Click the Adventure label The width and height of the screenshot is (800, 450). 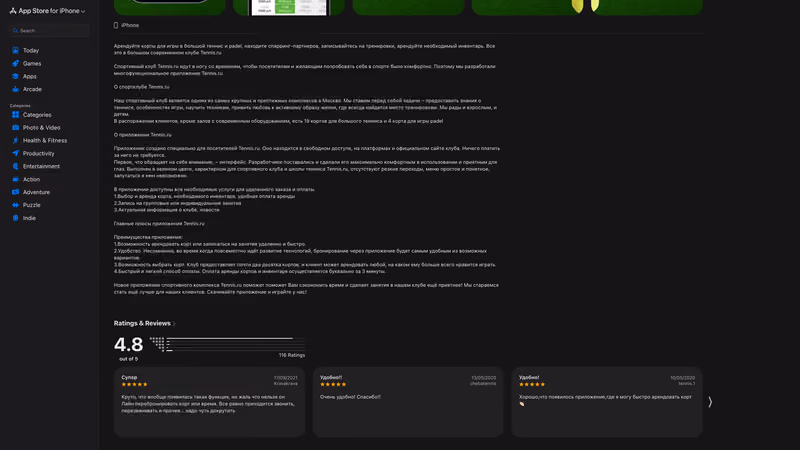click(36, 192)
